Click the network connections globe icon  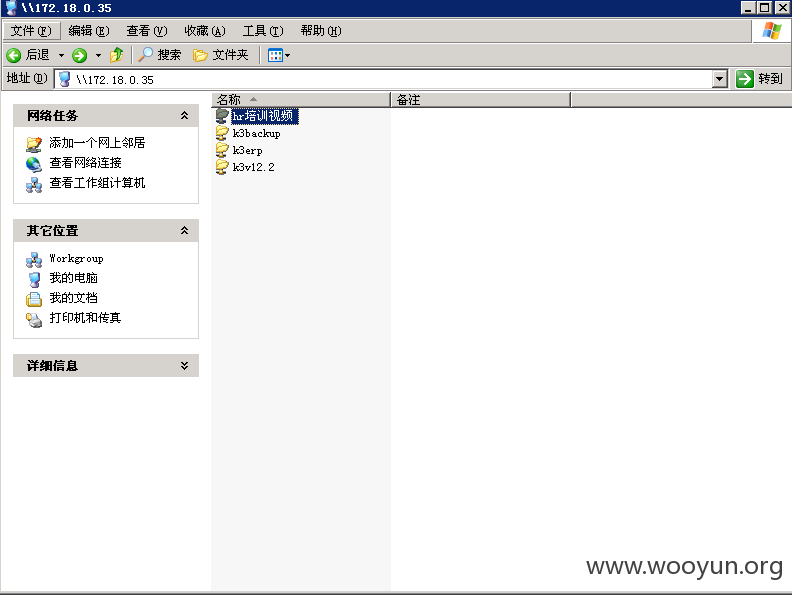pos(34,164)
